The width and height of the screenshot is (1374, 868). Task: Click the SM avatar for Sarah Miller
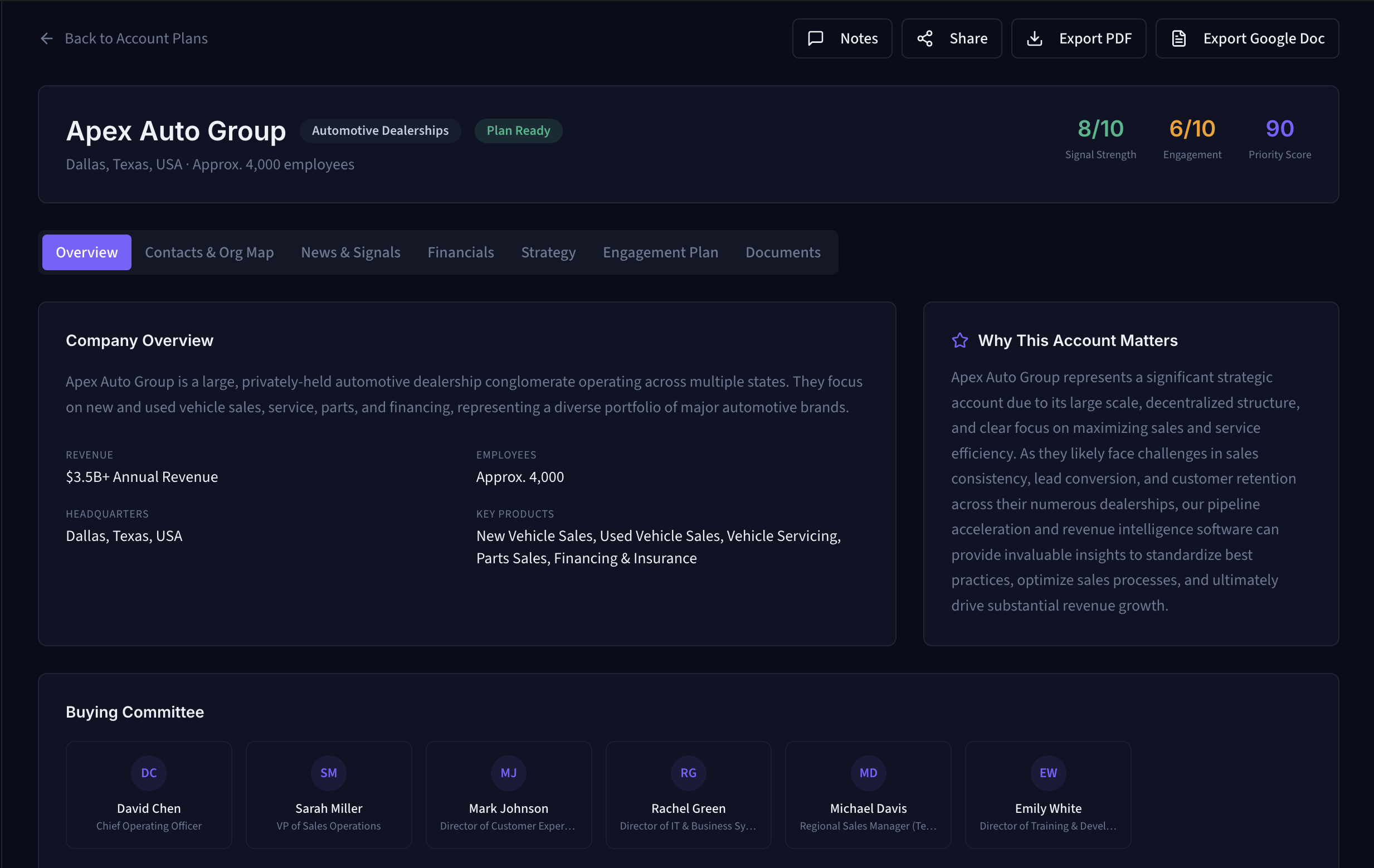click(x=328, y=772)
